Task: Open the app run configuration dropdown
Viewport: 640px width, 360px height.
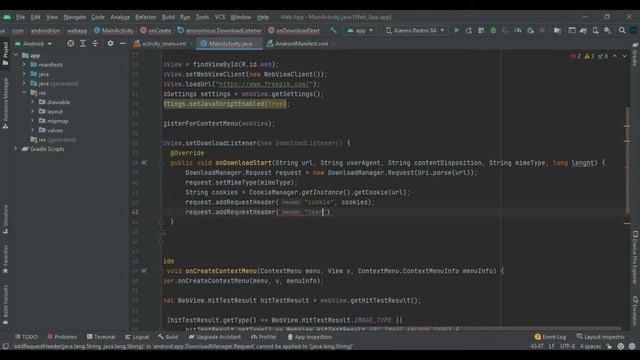Action: 360,30
